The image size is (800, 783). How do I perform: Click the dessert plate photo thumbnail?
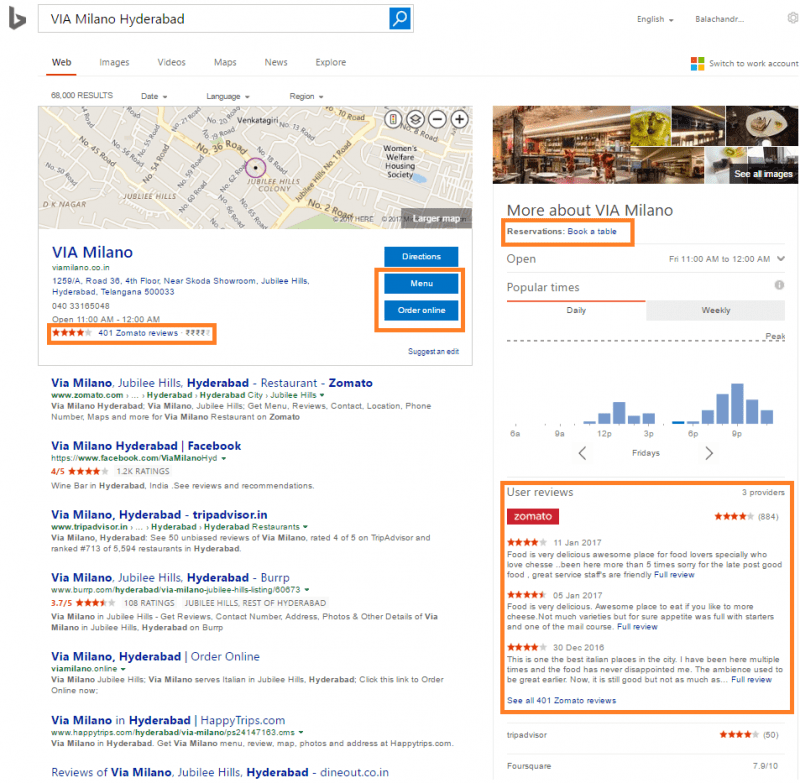pyautogui.click(x=762, y=125)
